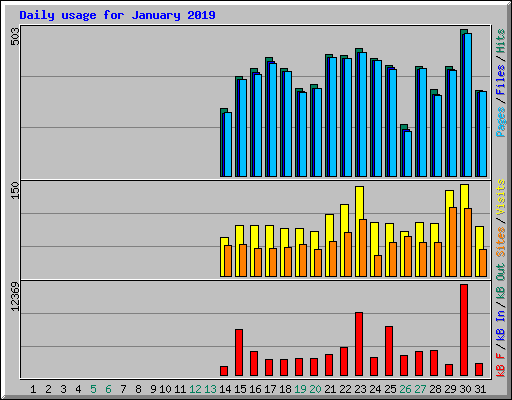512x400 pixels.
Task: Select the day 30 pages bar (tallest cyan)
Action: click(x=468, y=105)
